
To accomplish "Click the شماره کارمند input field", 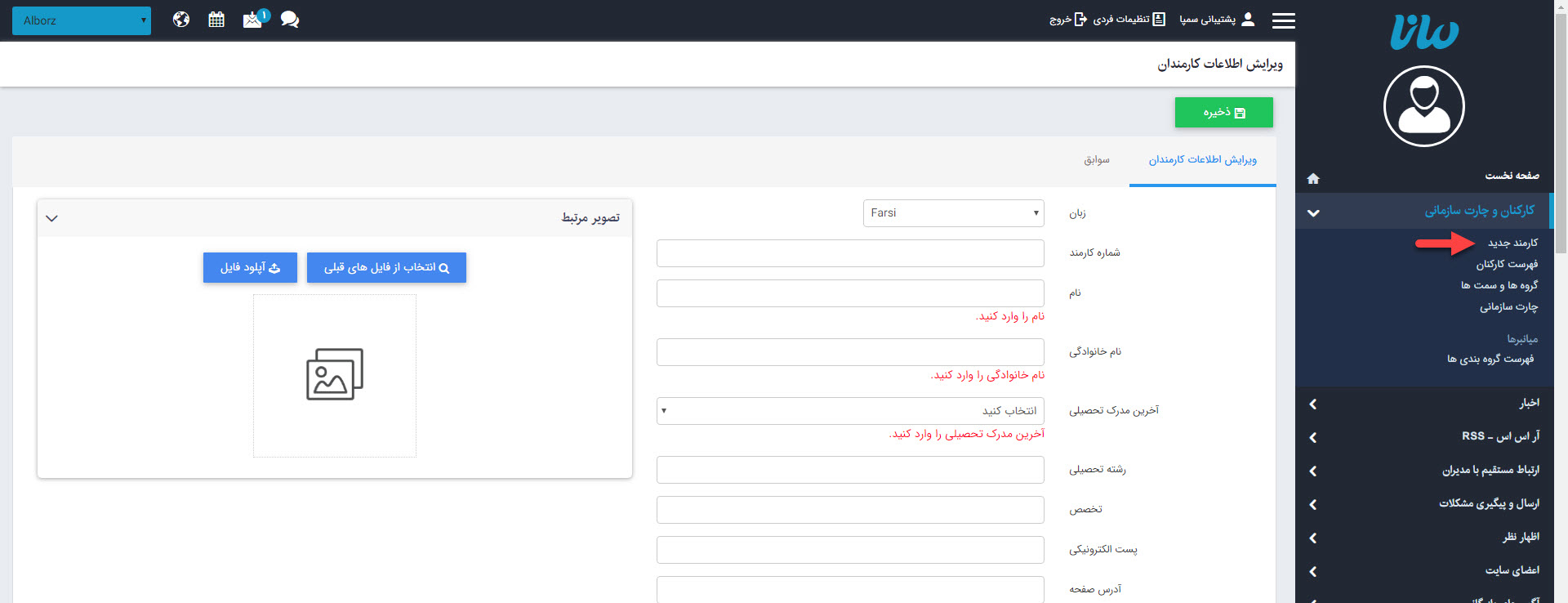I will [849, 253].
